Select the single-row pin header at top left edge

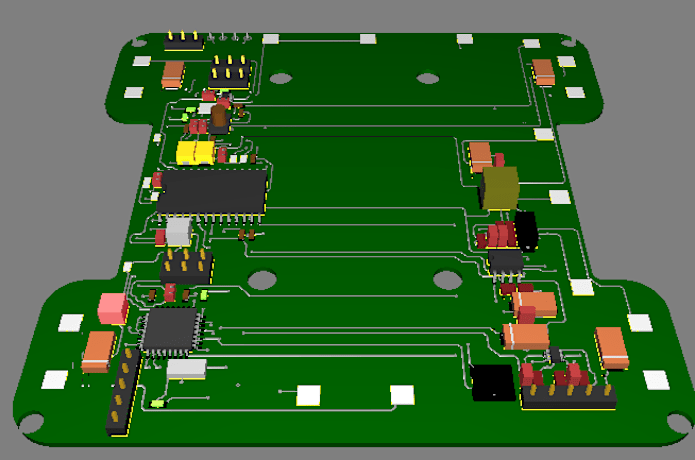pyautogui.click(x=184, y=41)
